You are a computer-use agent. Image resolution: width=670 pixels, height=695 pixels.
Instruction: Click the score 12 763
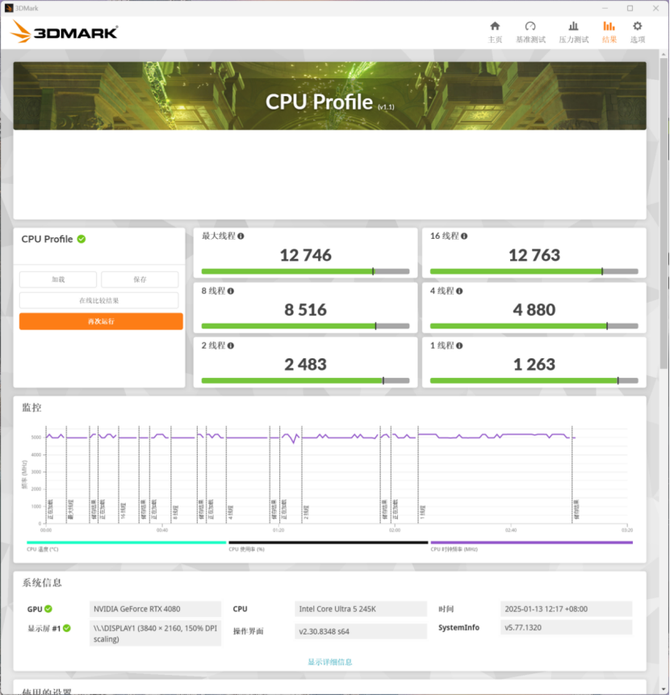click(x=534, y=255)
